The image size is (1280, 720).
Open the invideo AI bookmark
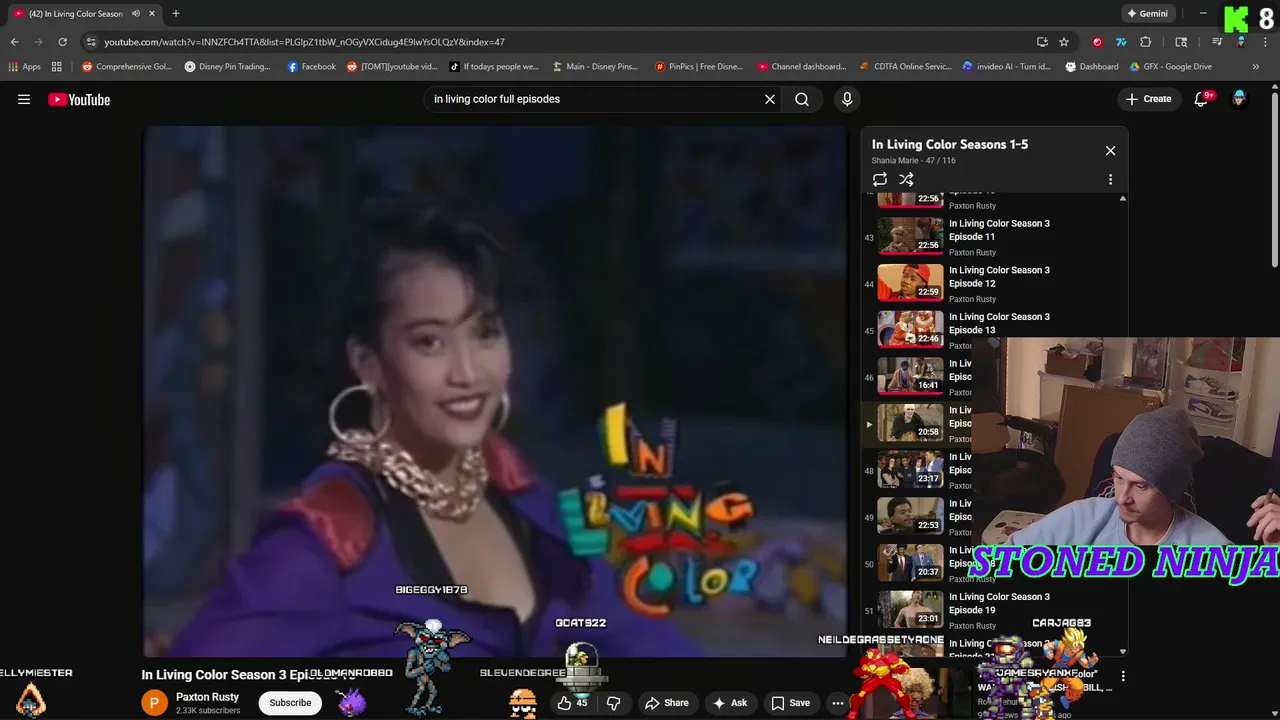(1007, 67)
